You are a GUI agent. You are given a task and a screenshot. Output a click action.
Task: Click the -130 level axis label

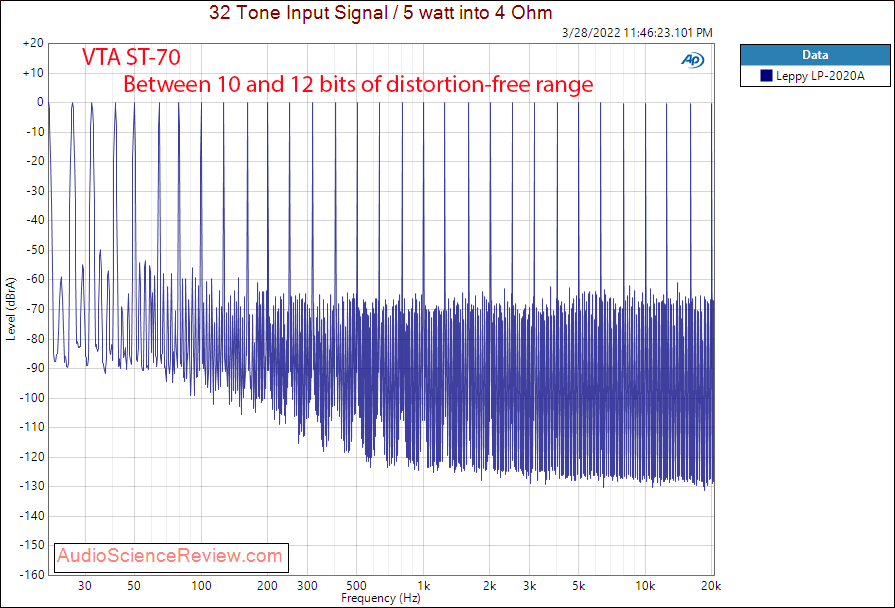click(x=32, y=486)
